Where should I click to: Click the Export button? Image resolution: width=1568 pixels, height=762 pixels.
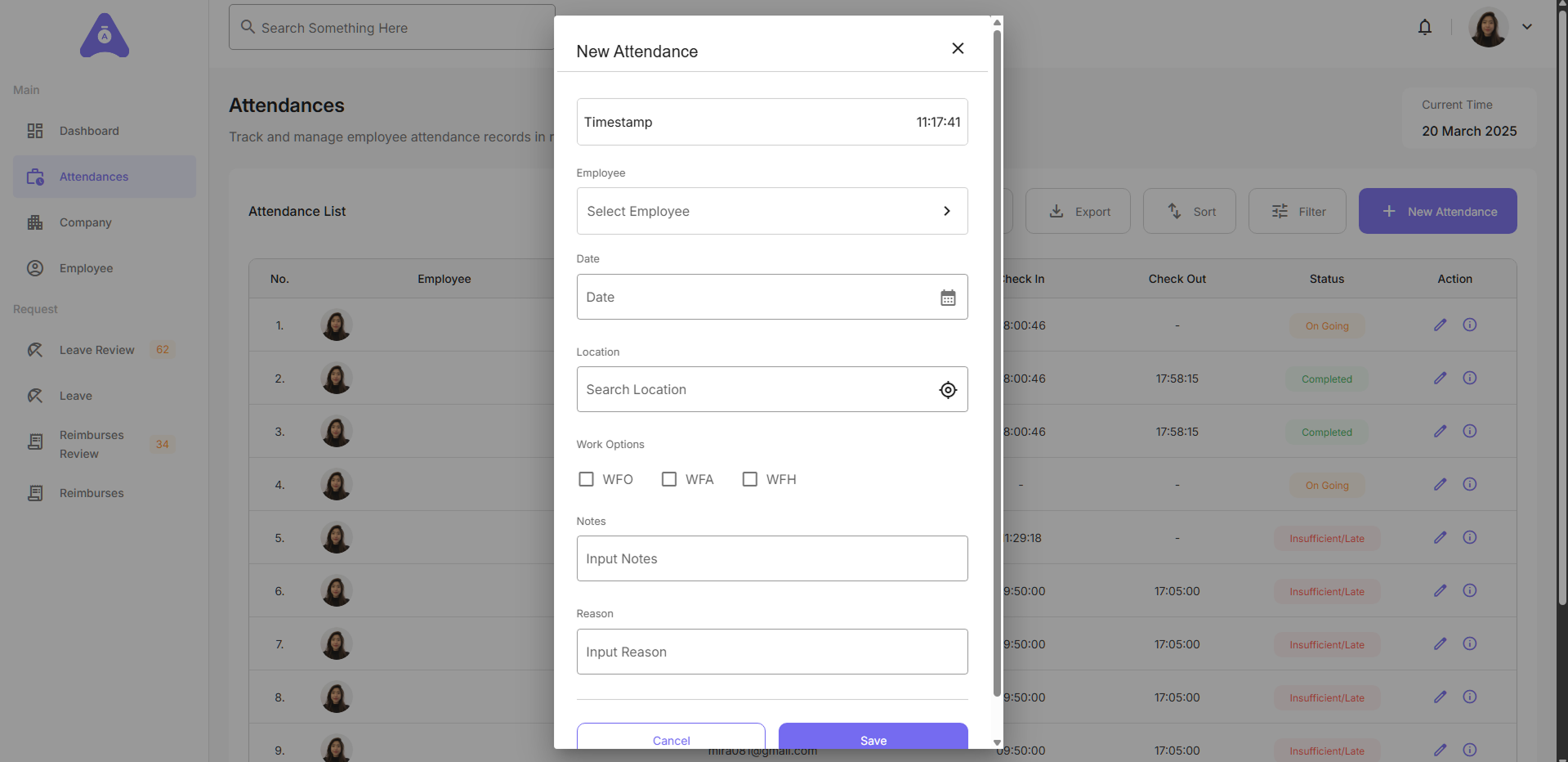pos(1078,211)
